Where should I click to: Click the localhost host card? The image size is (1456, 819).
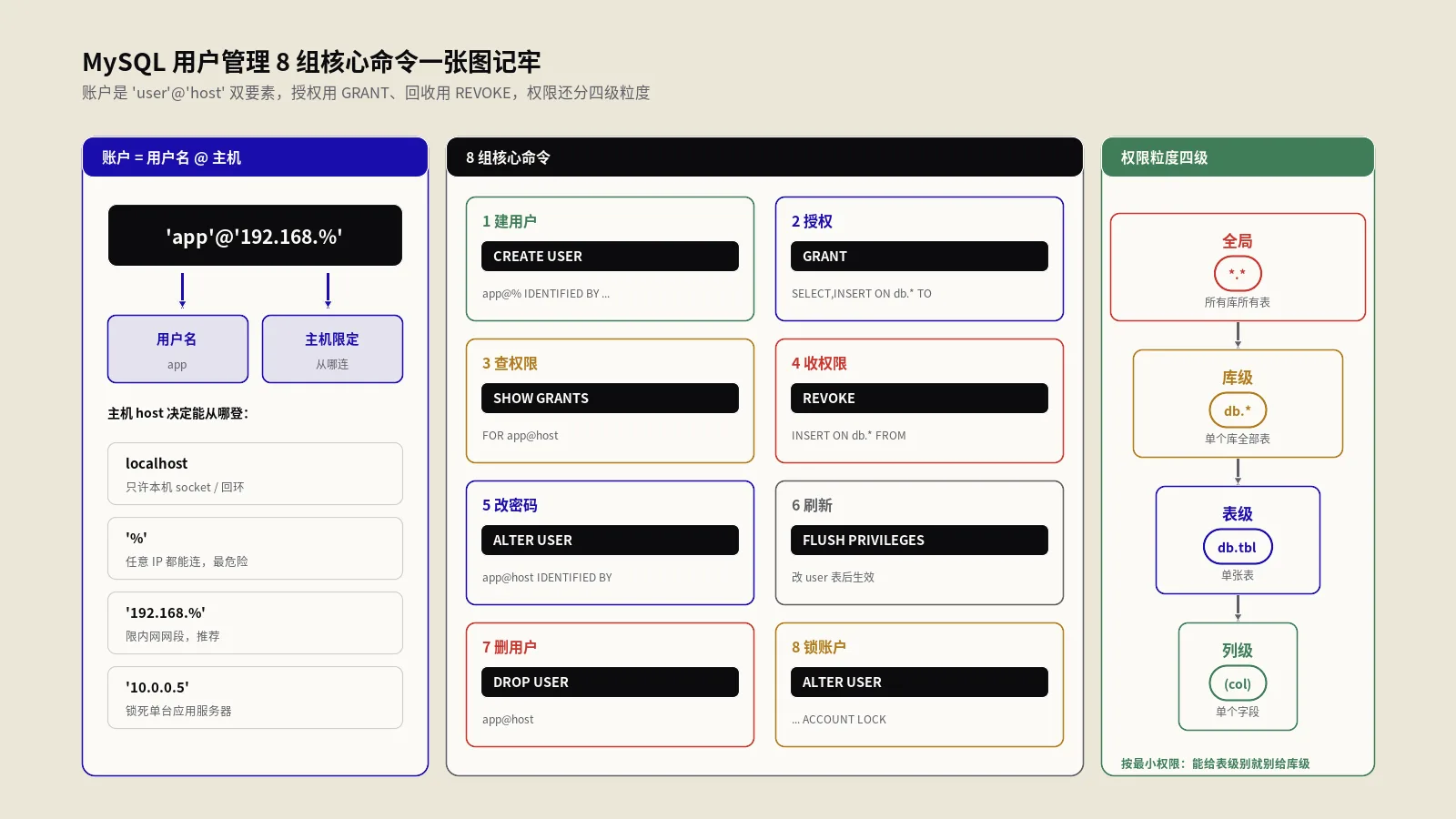(255, 474)
